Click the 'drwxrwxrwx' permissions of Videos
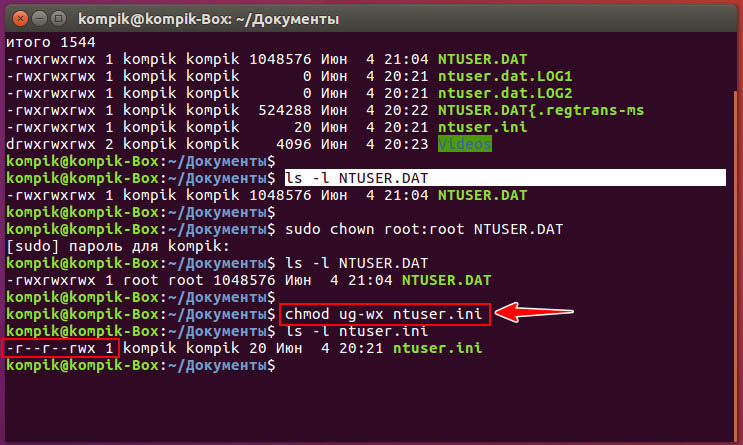 pos(51,144)
